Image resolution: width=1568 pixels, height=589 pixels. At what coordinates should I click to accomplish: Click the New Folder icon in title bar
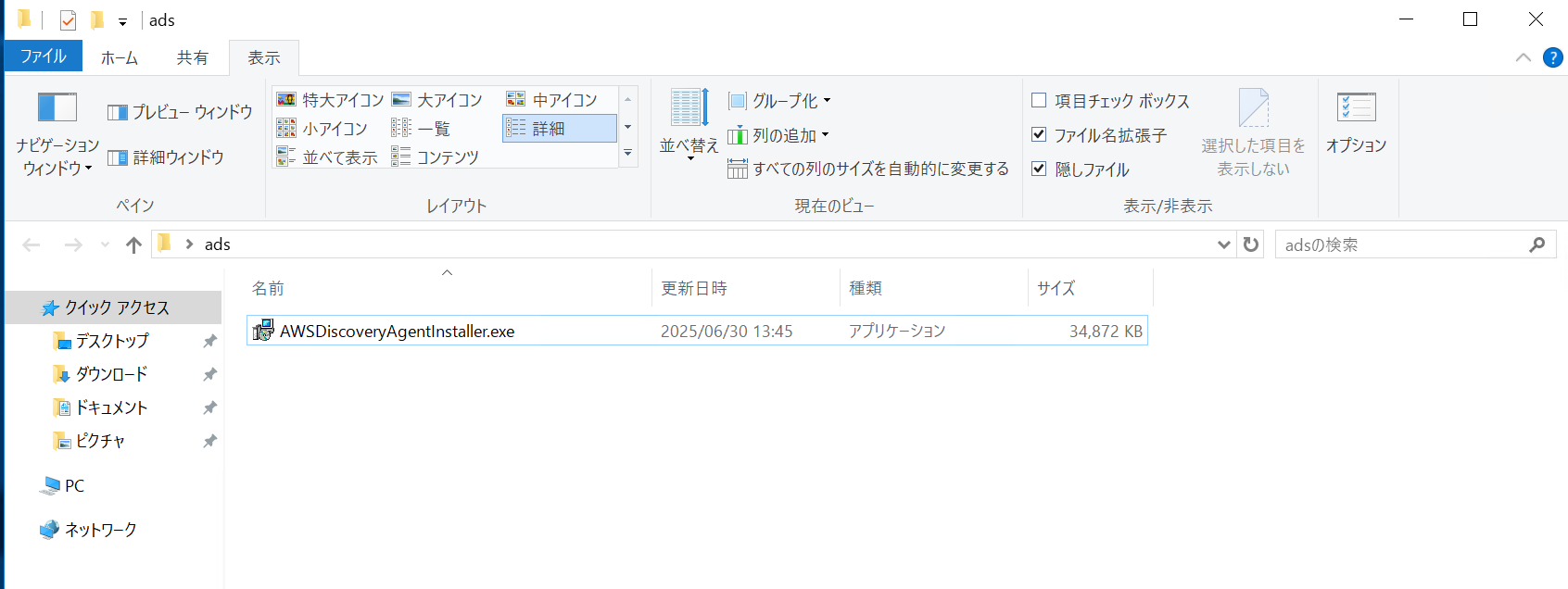pyautogui.click(x=96, y=19)
